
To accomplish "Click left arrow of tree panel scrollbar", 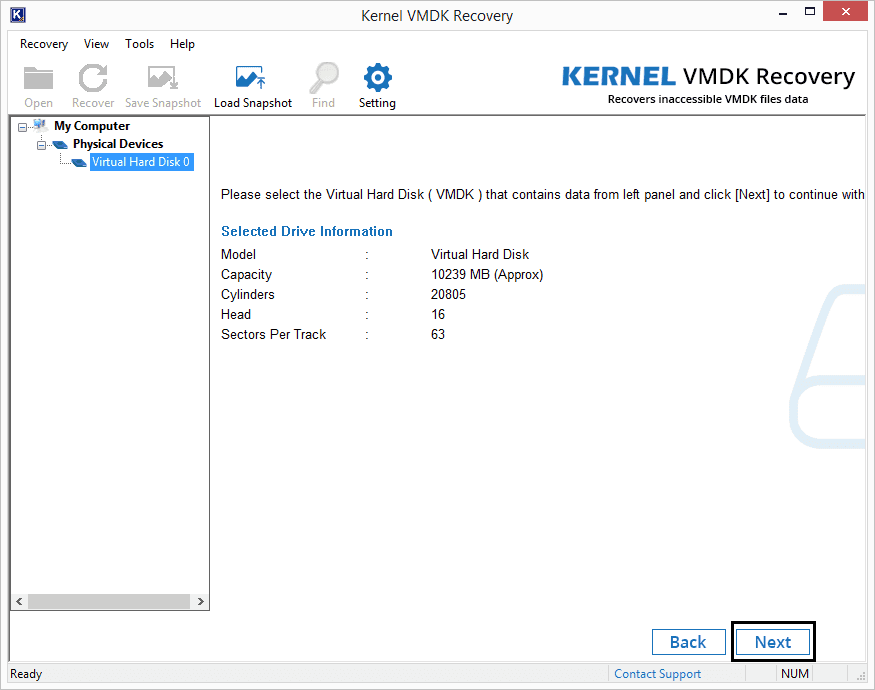I will [19, 601].
